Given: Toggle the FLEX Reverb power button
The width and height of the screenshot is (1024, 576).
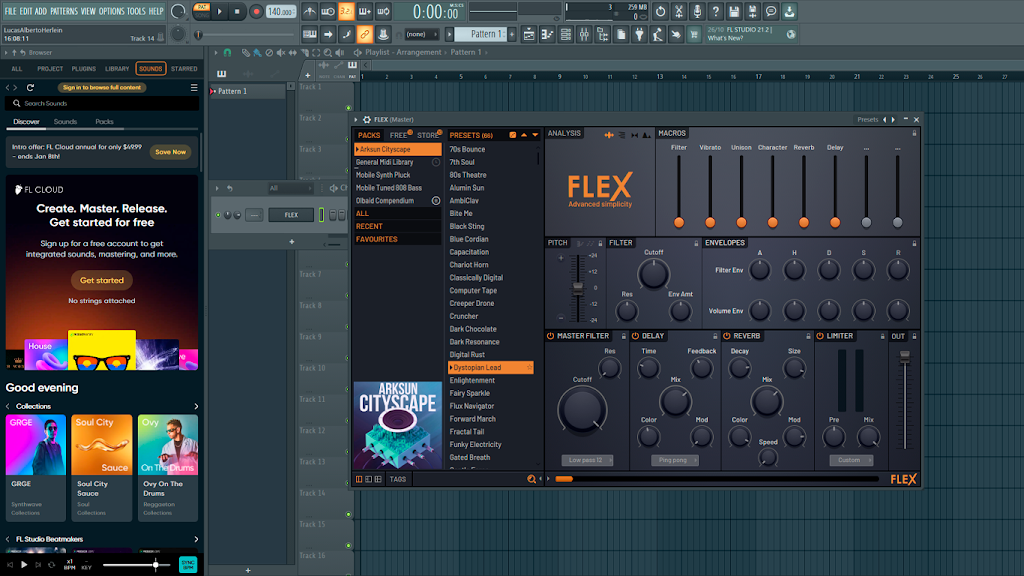Looking at the screenshot, I should pos(727,336).
